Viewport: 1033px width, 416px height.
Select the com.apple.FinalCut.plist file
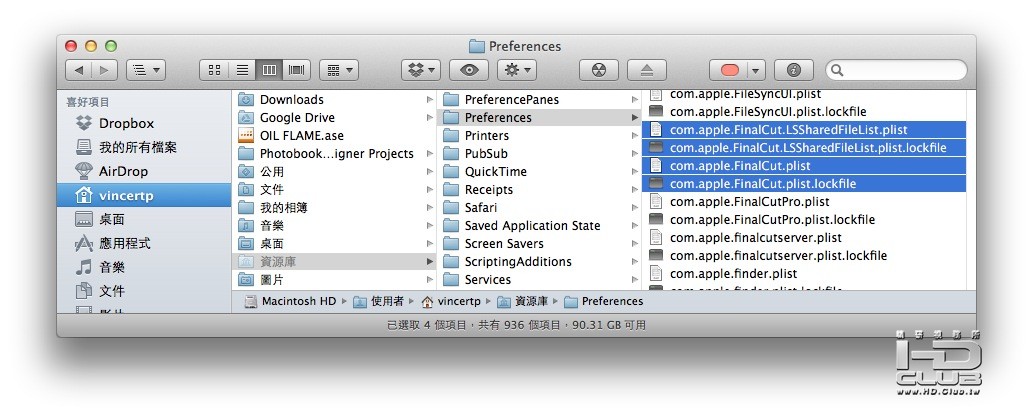pyautogui.click(x=804, y=165)
